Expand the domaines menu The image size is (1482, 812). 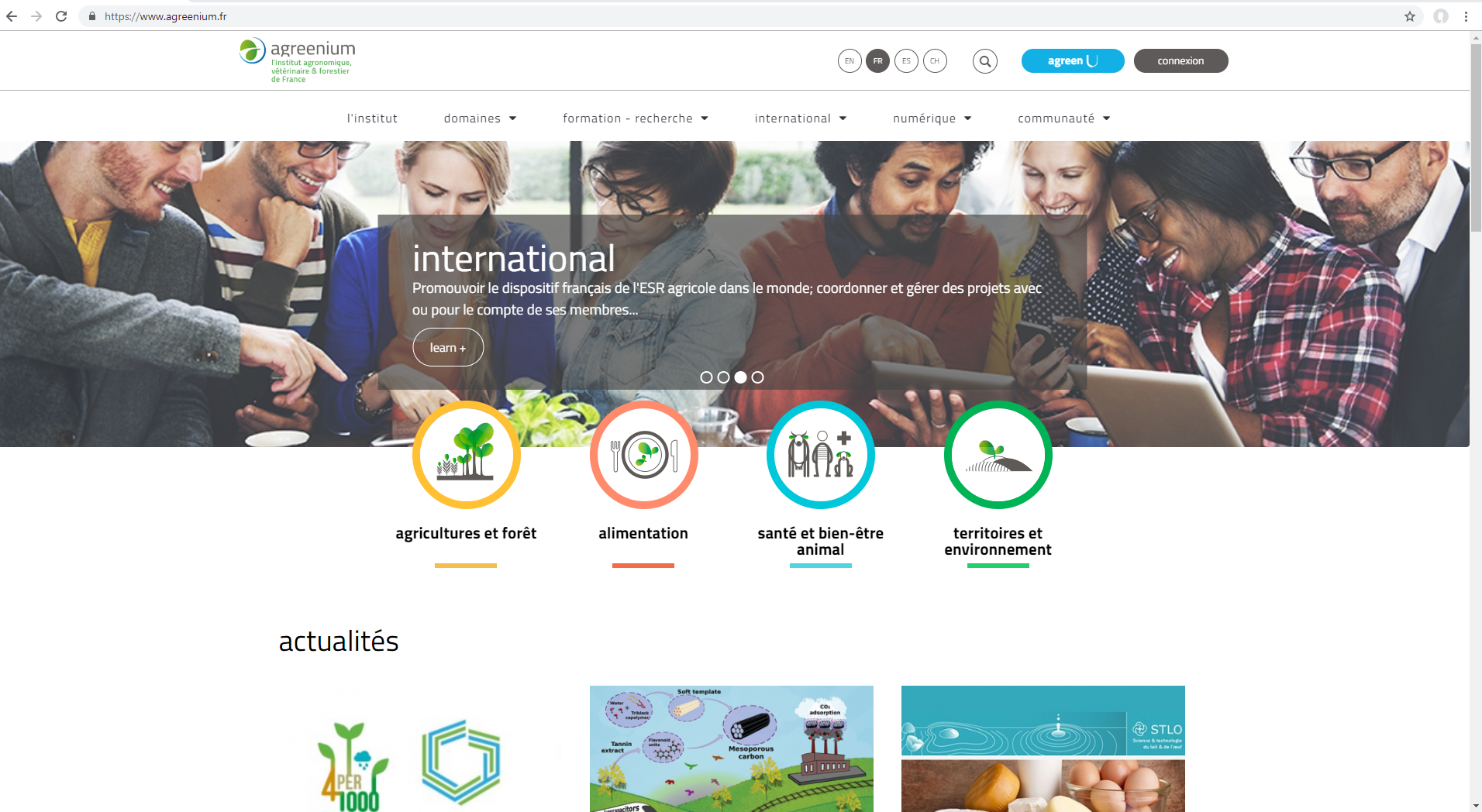click(480, 119)
